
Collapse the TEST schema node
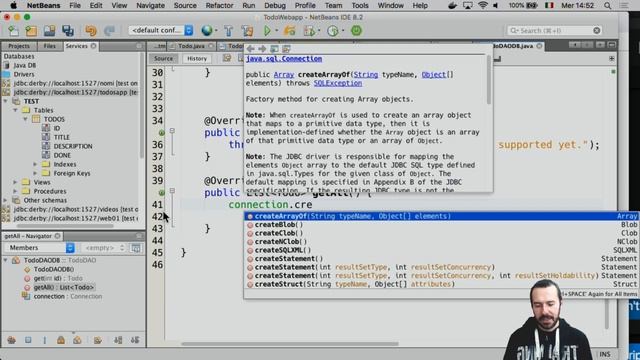[x=6, y=101]
